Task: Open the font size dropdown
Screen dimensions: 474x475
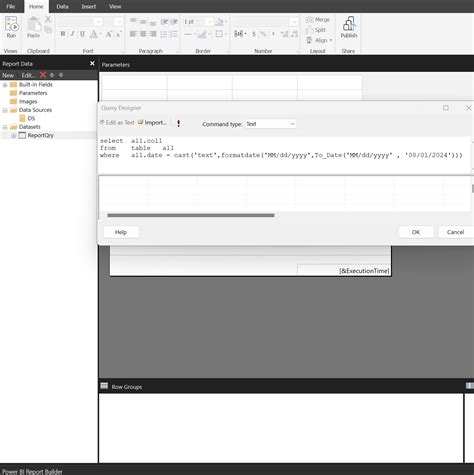Action: pos(119,22)
